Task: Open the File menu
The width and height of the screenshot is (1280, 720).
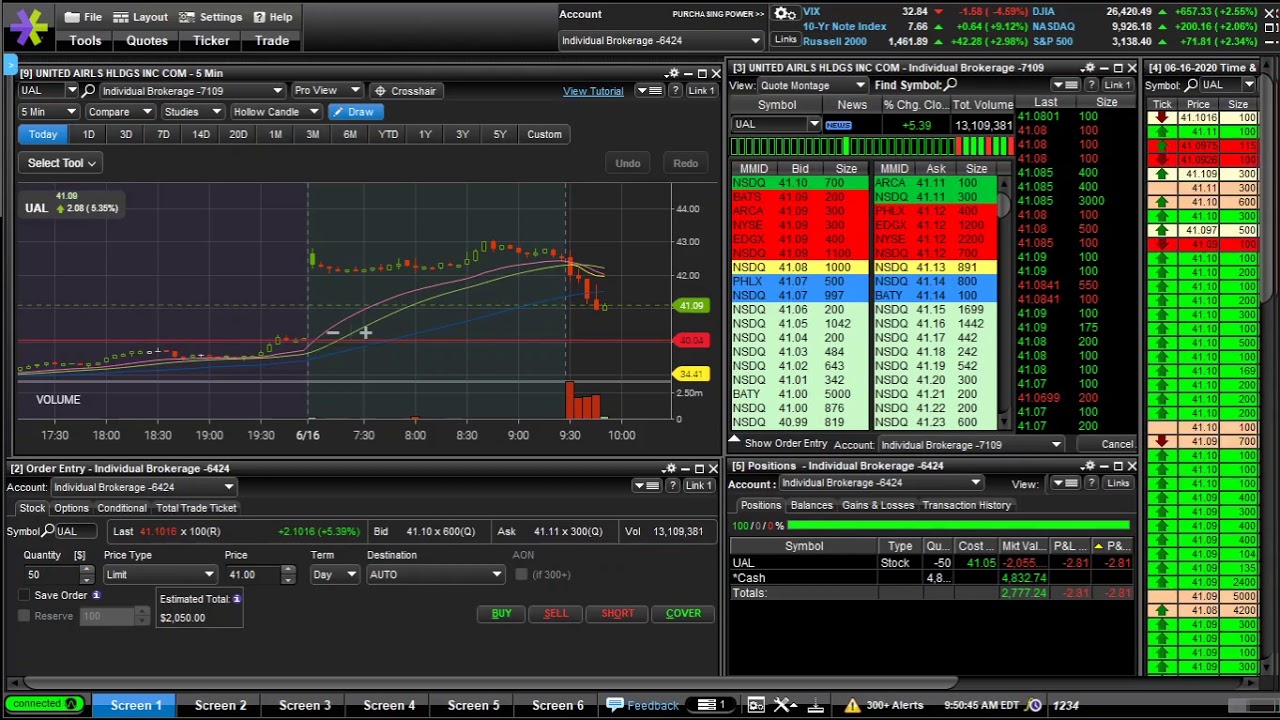Action: point(83,17)
